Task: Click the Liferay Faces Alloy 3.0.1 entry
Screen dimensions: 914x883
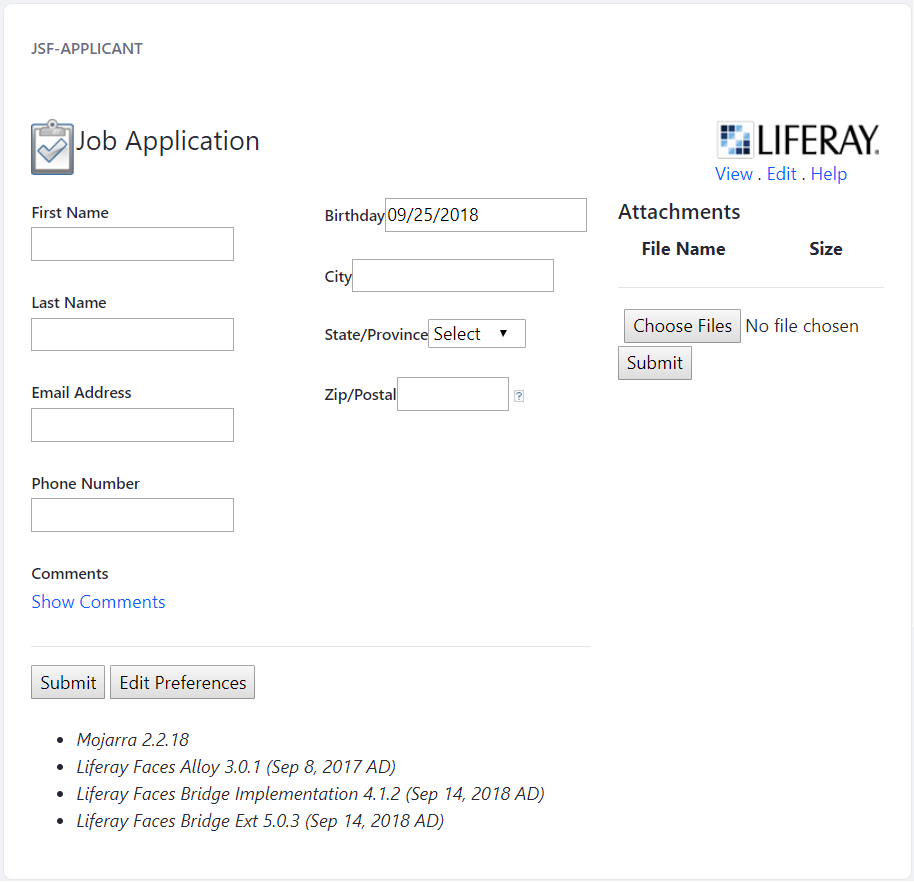Action: coord(236,766)
